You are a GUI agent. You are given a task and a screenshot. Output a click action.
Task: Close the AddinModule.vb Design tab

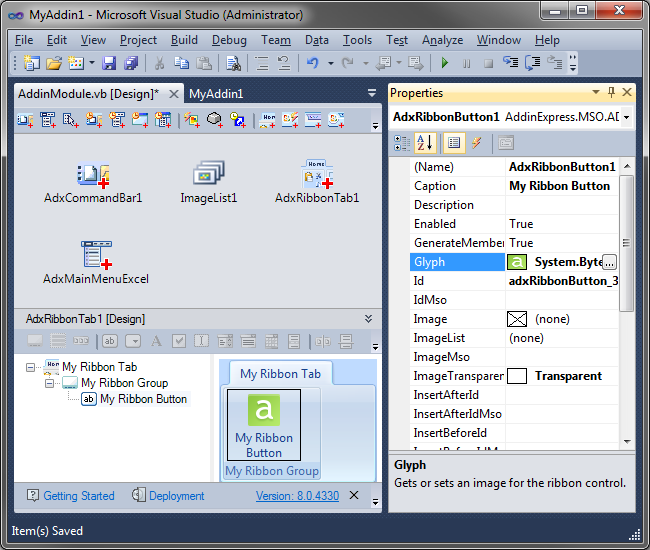[x=174, y=94]
